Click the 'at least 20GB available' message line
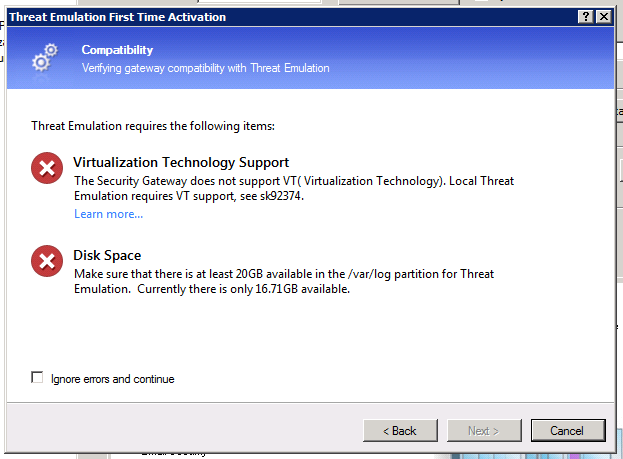This screenshot has width=623, height=459. pos(284,274)
